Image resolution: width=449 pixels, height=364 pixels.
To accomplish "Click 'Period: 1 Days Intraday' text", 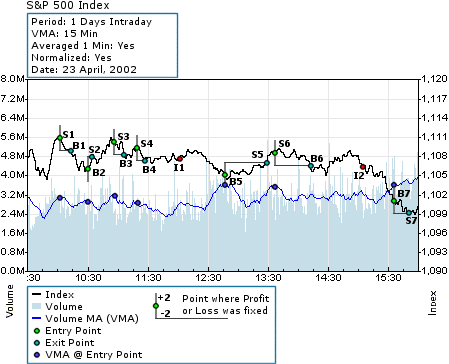I will pyautogui.click(x=92, y=22).
